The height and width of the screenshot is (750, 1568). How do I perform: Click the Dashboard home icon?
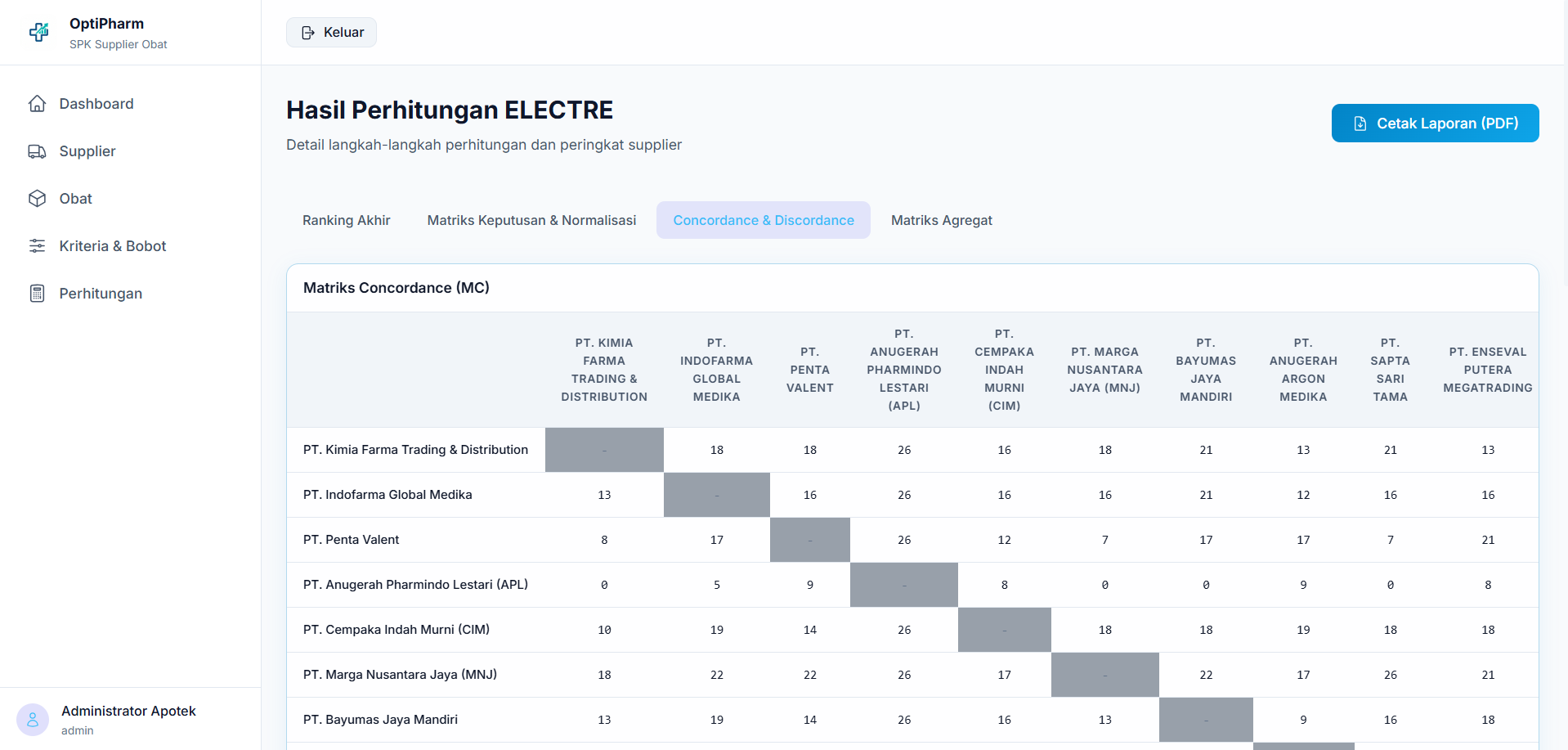coord(37,104)
